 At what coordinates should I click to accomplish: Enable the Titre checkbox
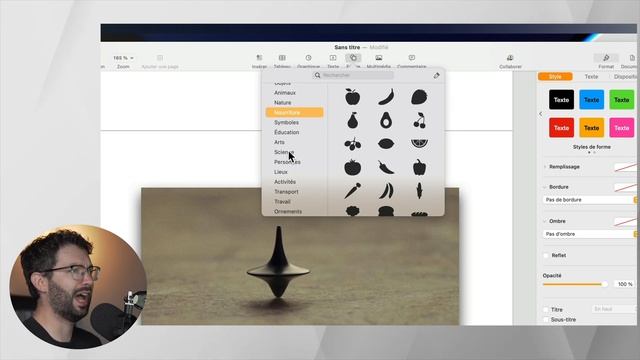pos(546,310)
